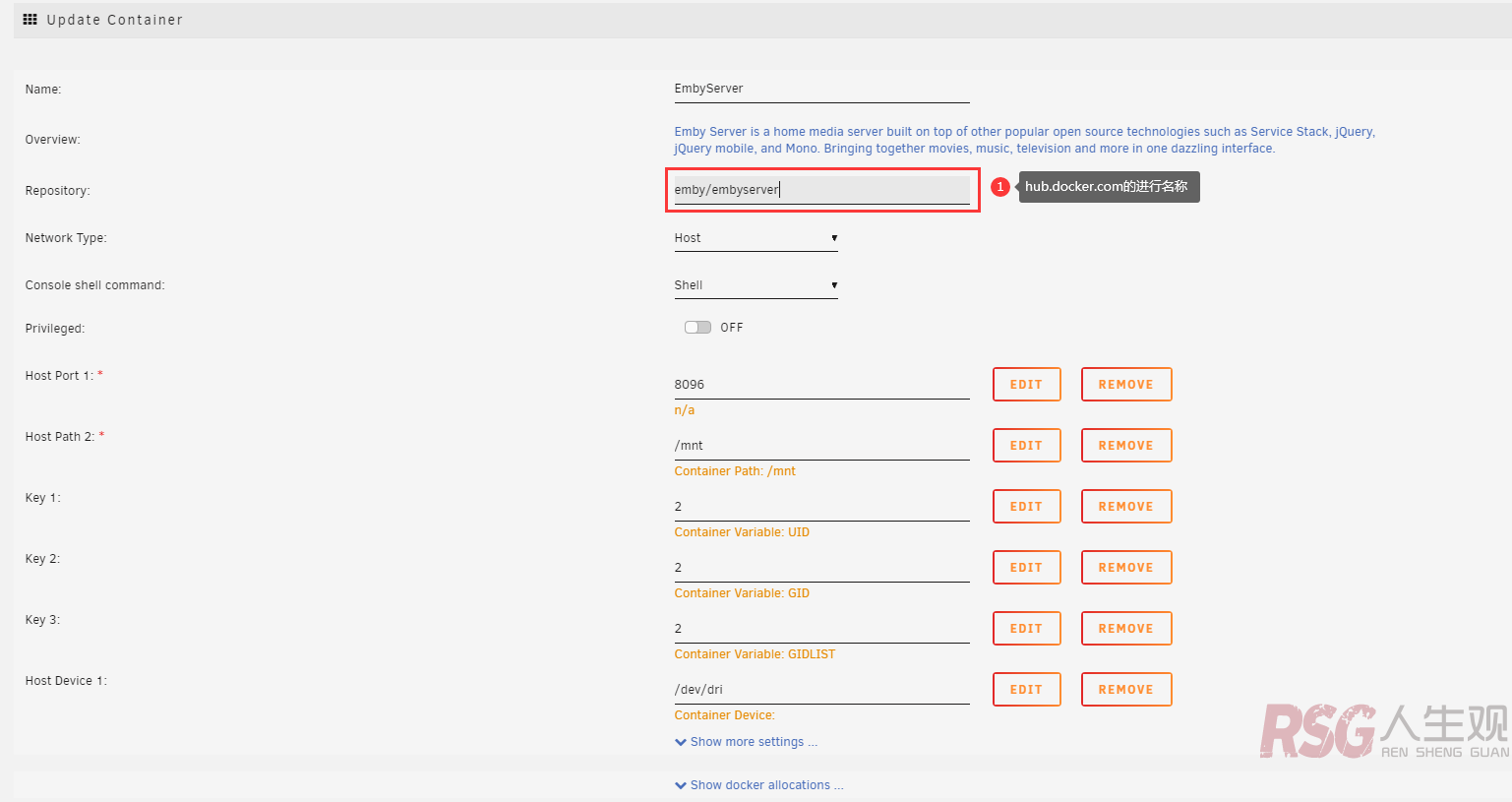The height and width of the screenshot is (802, 1512).
Task: Click the 'Host Device 1:' label
Action: pos(66,681)
